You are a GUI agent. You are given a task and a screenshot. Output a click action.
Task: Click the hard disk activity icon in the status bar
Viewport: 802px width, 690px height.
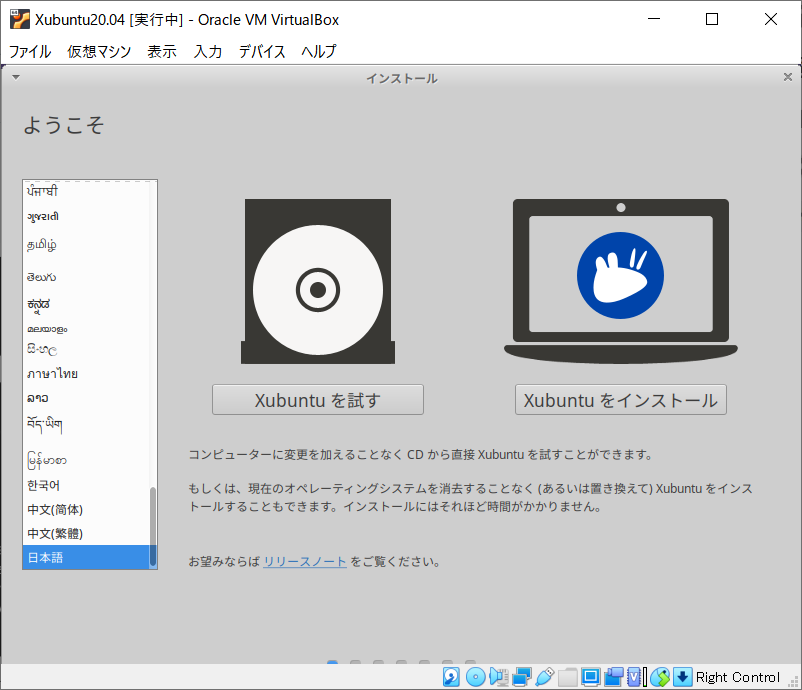click(x=448, y=677)
